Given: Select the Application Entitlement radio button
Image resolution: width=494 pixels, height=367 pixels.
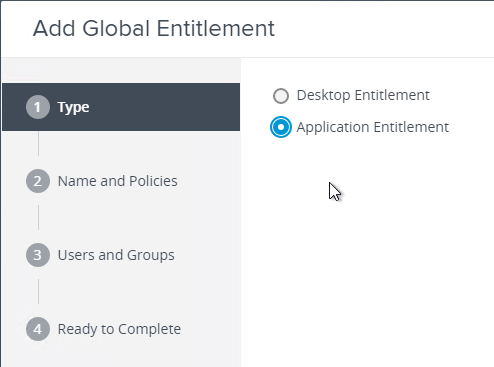Looking at the screenshot, I should click(281, 127).
